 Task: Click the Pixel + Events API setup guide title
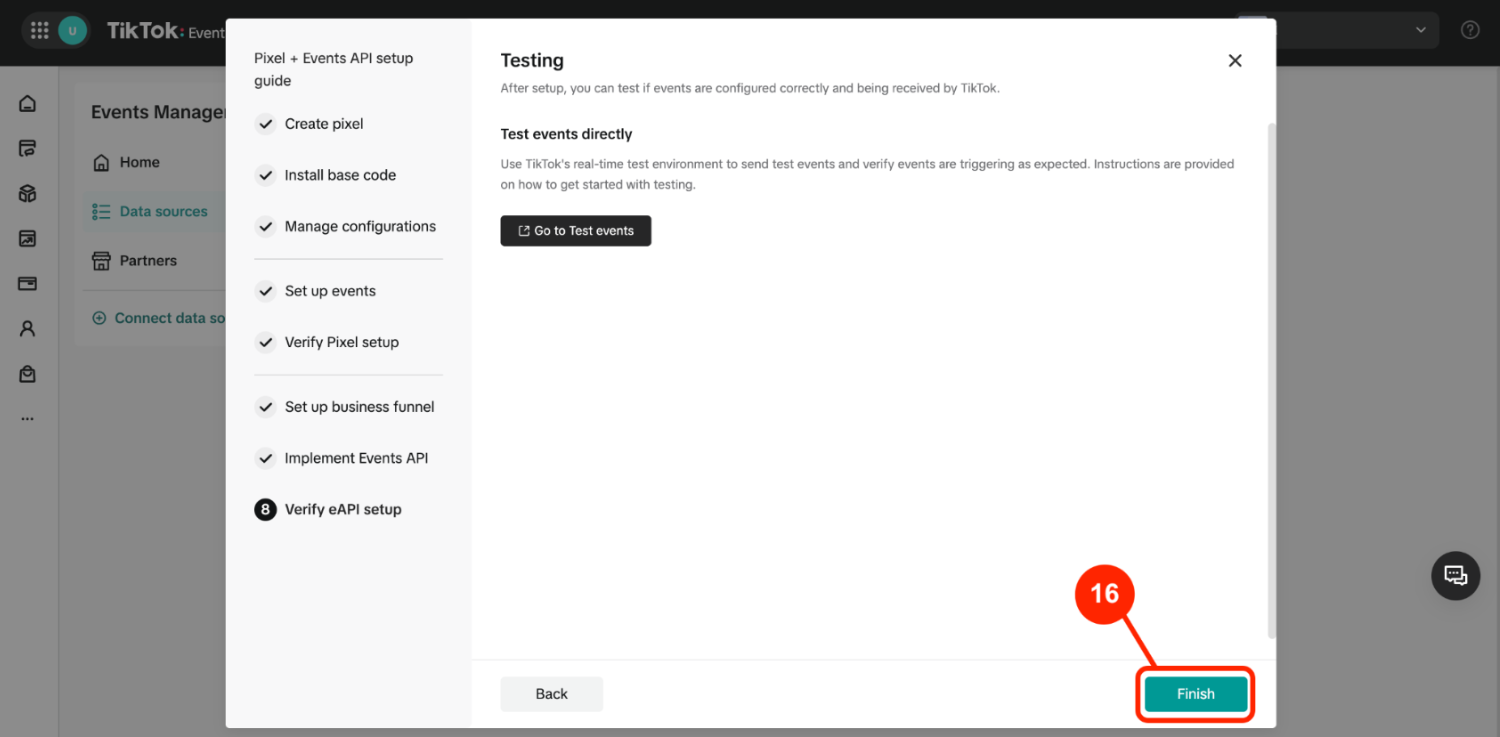click(334, 69)
